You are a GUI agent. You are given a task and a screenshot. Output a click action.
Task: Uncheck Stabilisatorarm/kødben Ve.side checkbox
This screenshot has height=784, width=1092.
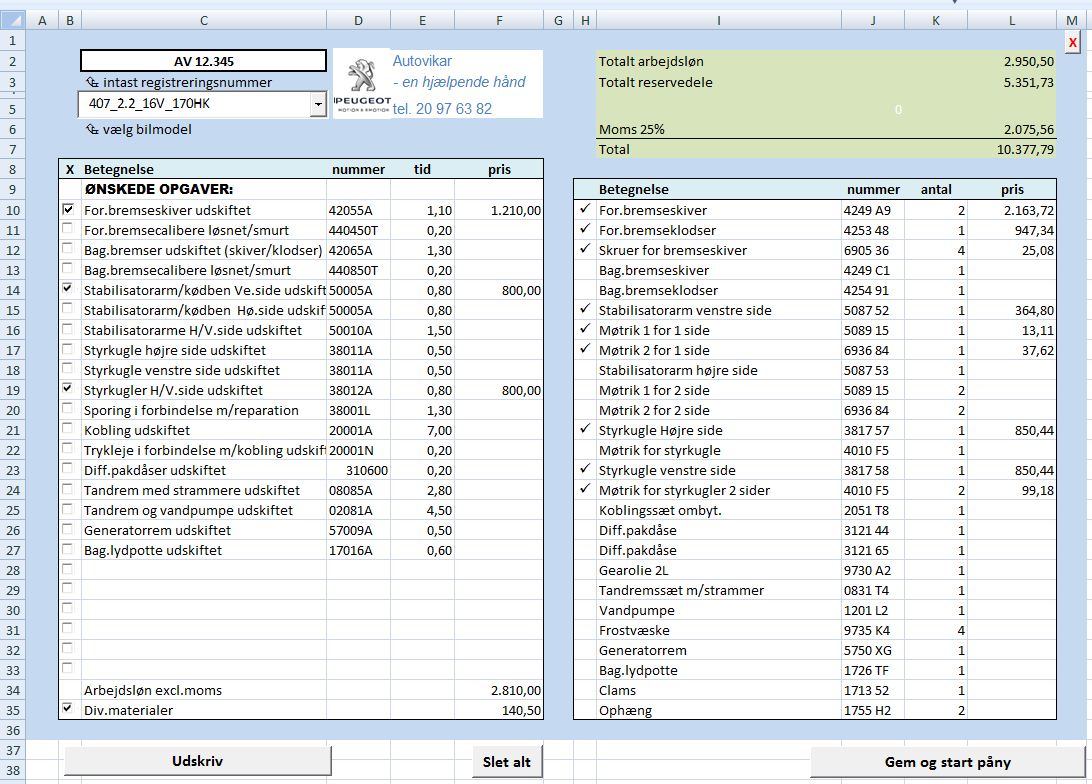point(68,288)
